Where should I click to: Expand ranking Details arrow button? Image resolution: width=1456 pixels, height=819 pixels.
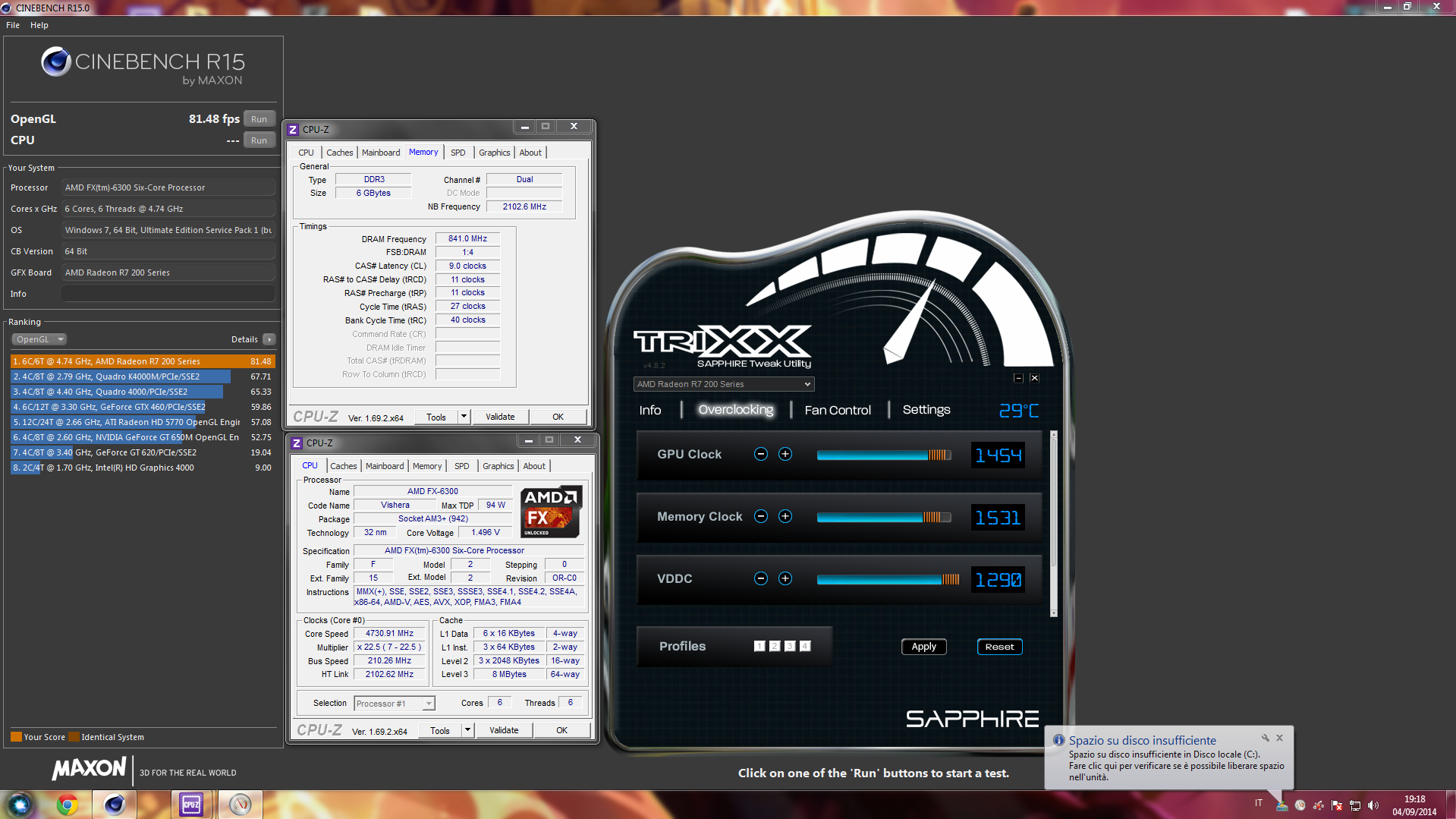click(269, 339)
